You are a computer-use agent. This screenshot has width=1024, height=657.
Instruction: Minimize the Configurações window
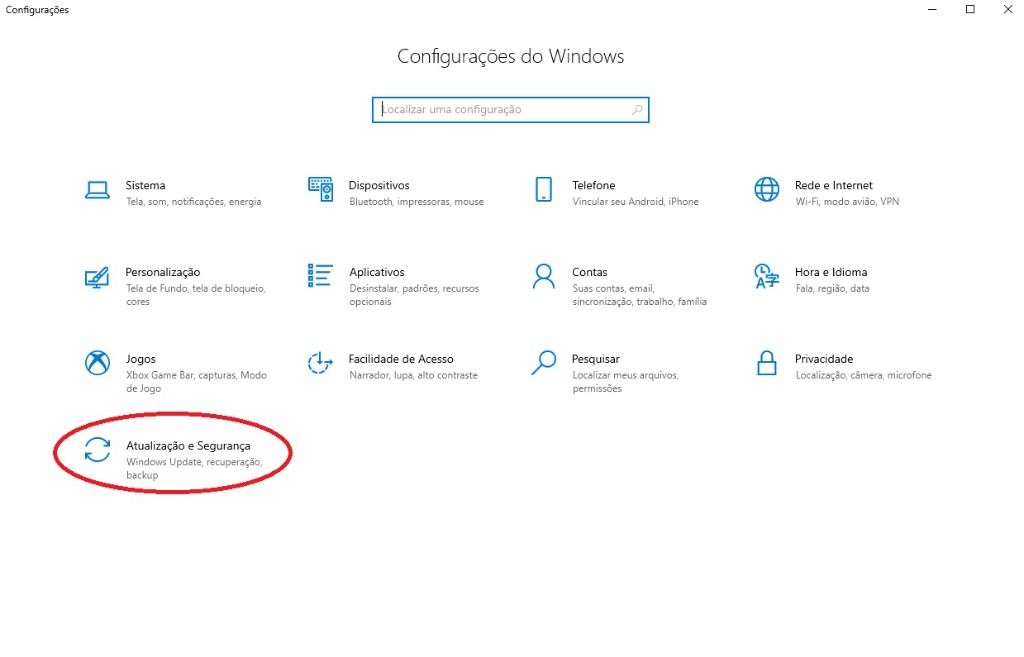click(930, 10)
